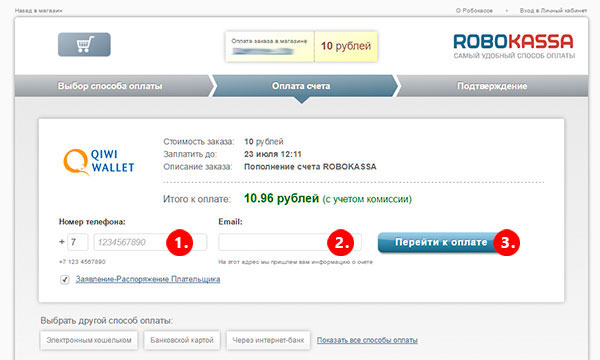
Task: Click the Выбрать другой способ оплаты heading
Action: coord(106,321)
